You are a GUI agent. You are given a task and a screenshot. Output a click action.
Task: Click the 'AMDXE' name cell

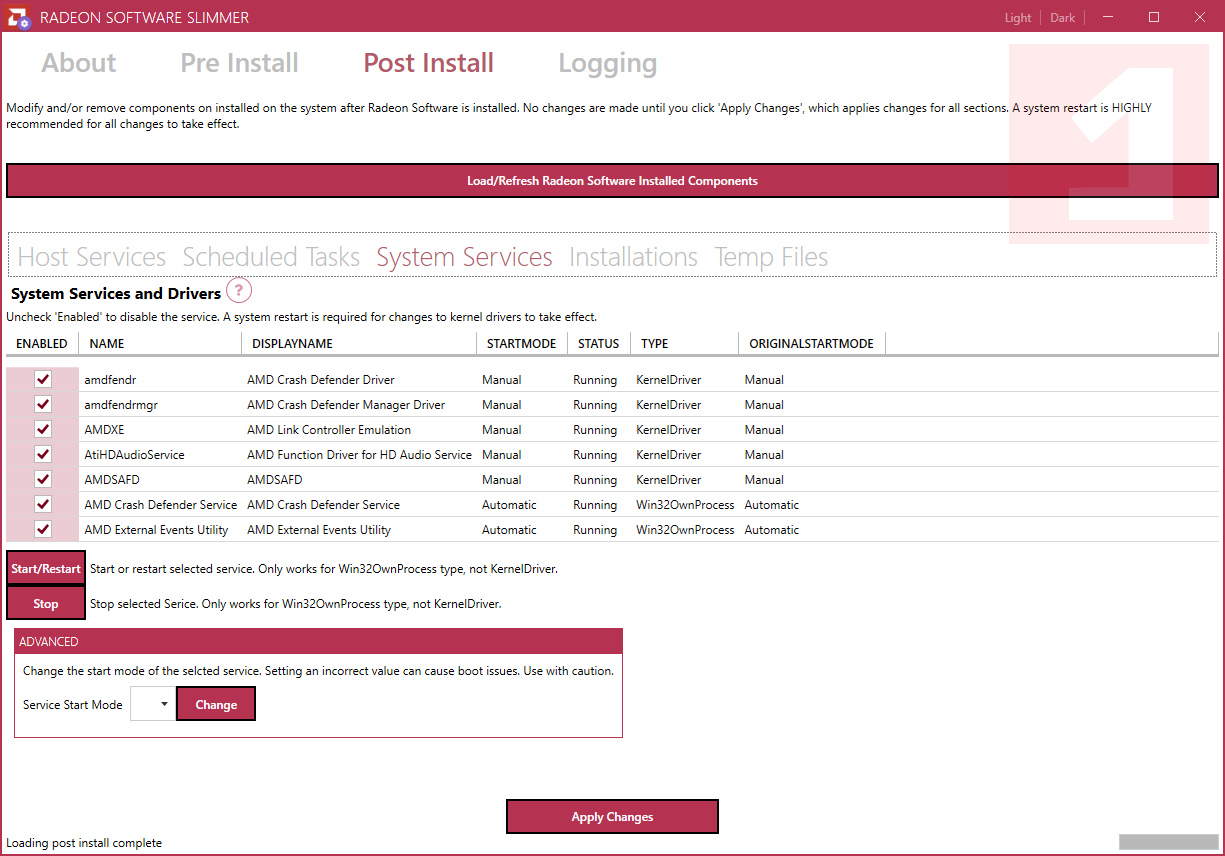[x=104, y=430]
